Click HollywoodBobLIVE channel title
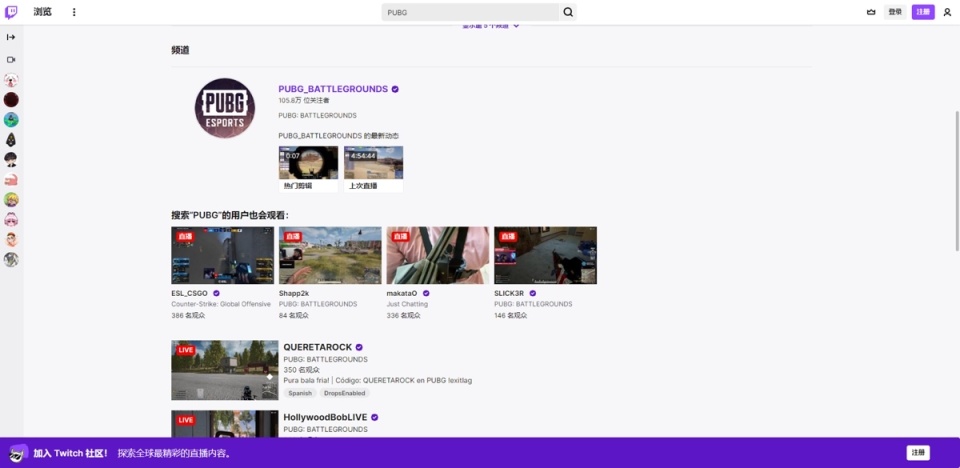The width and height of the screenshot is (960, 468). (x=325, y=417)
